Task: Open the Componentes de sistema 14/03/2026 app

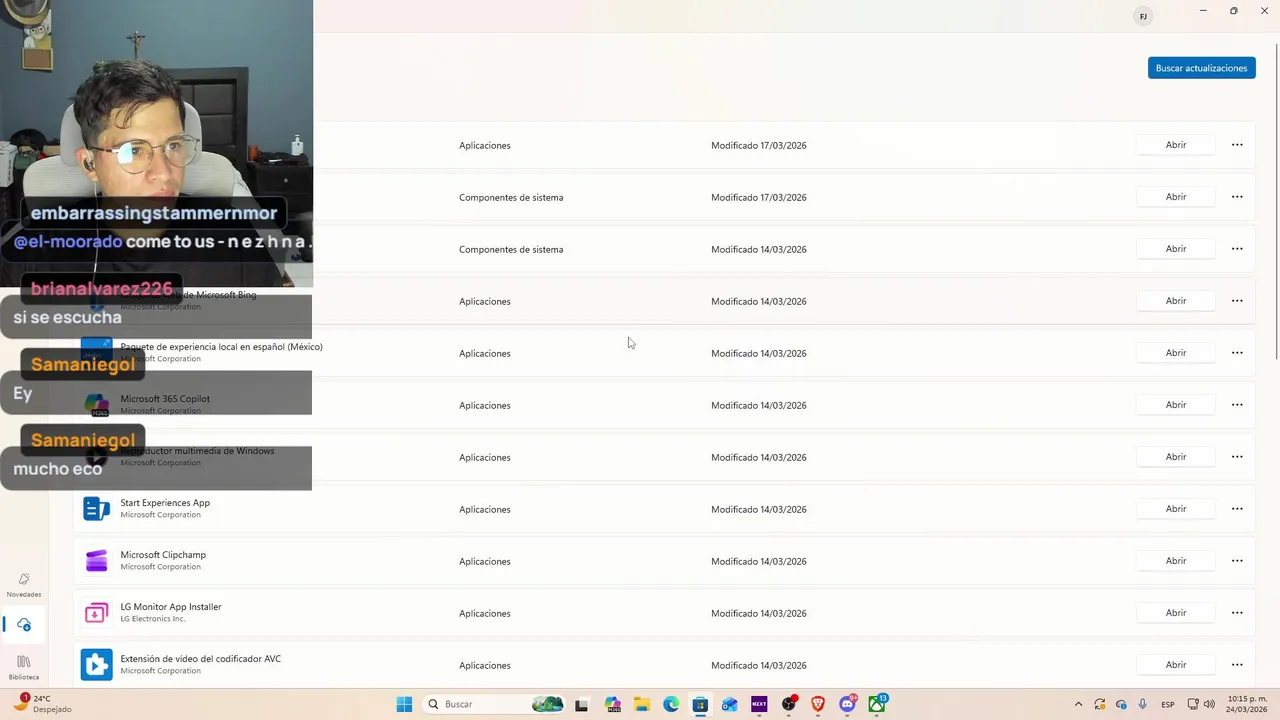Action: 1175,249
